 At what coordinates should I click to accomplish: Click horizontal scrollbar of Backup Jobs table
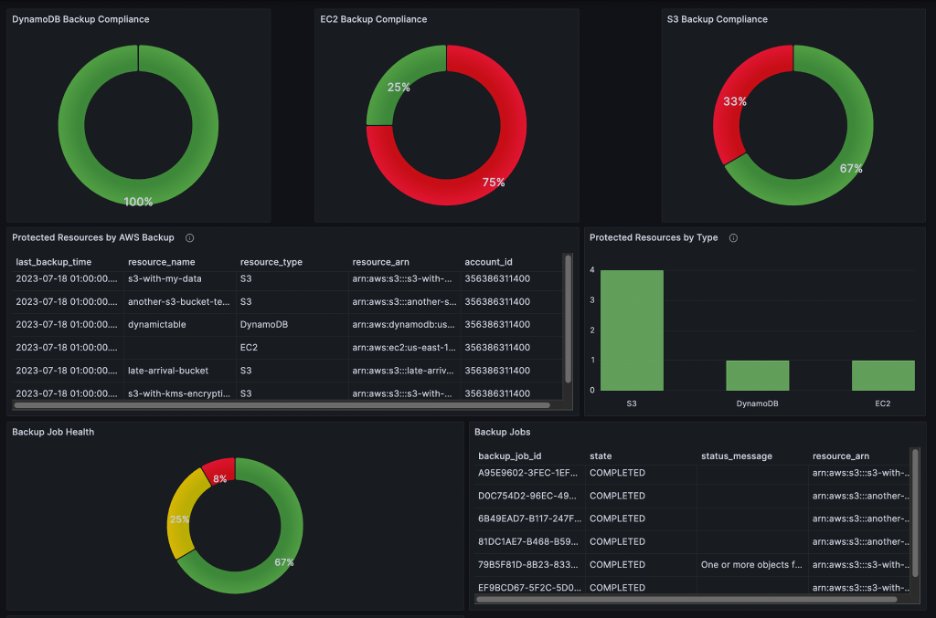coord(686,599)
